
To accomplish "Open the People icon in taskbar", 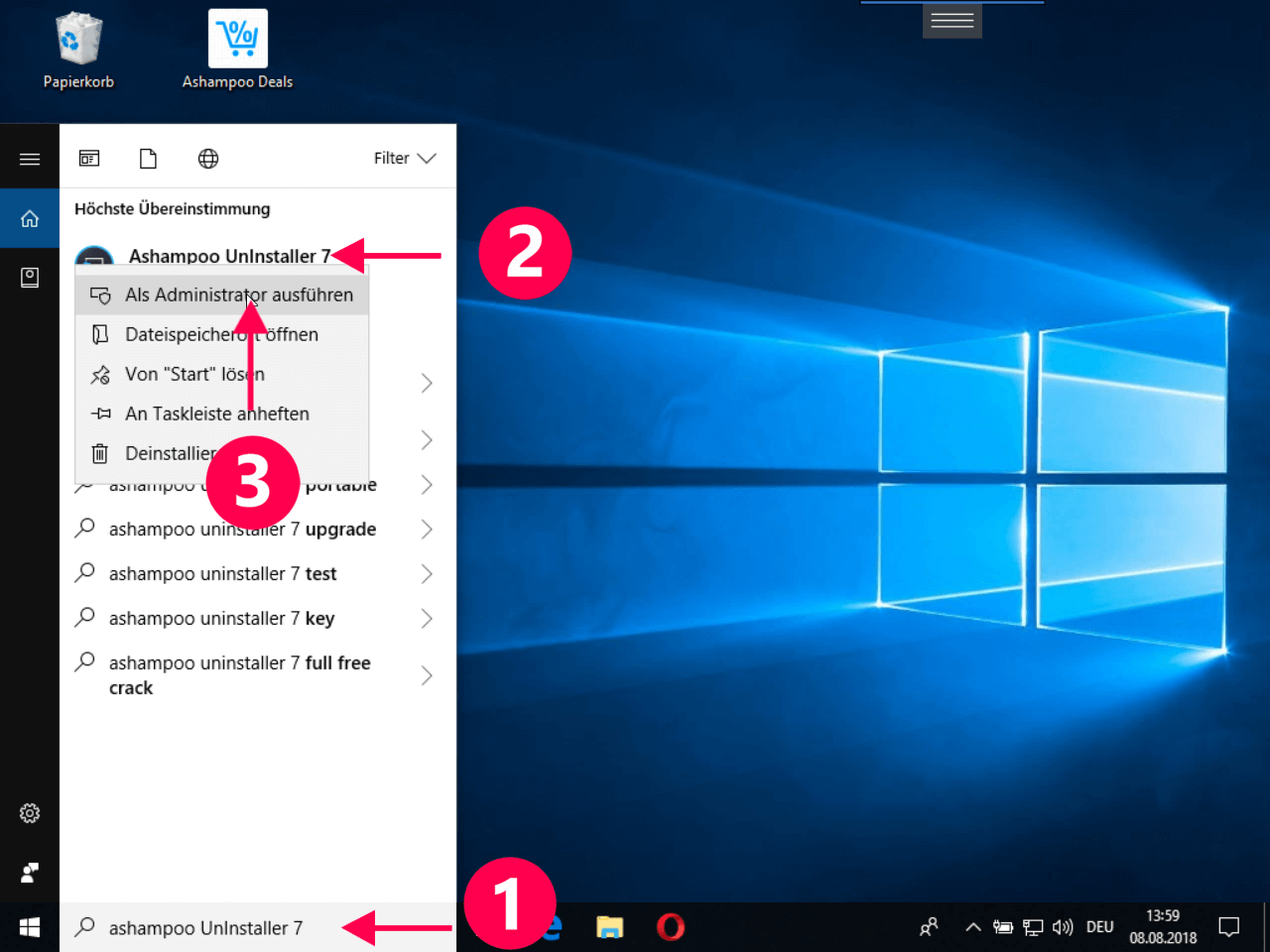I will tap(929, 927).
